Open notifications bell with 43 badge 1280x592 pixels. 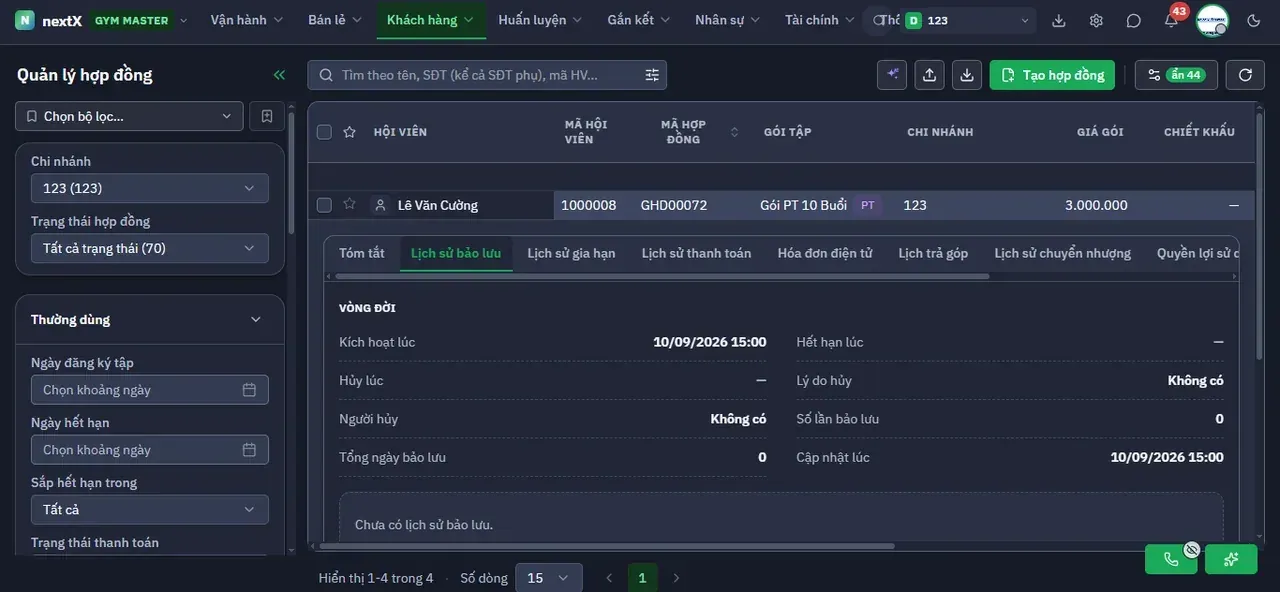tap(1171, 20)
